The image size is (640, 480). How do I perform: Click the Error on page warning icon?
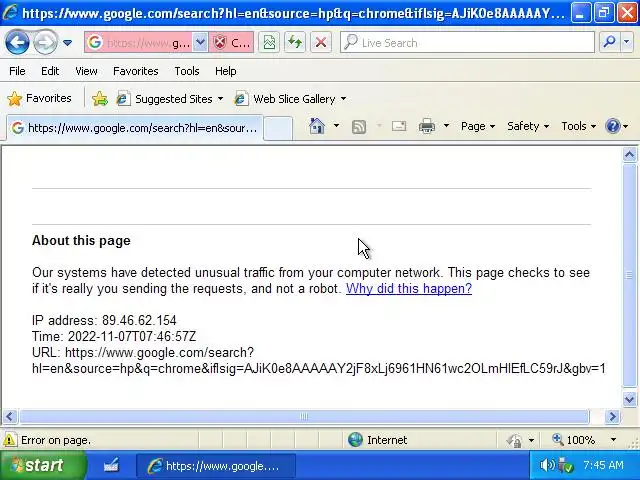tap(9, 440)
